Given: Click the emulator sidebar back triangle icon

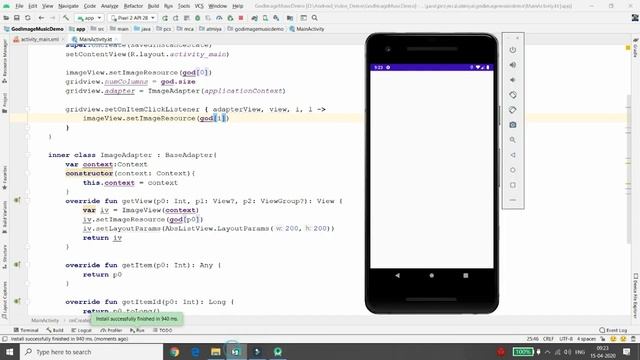Looking at the screenshot, I should point(513,155).
